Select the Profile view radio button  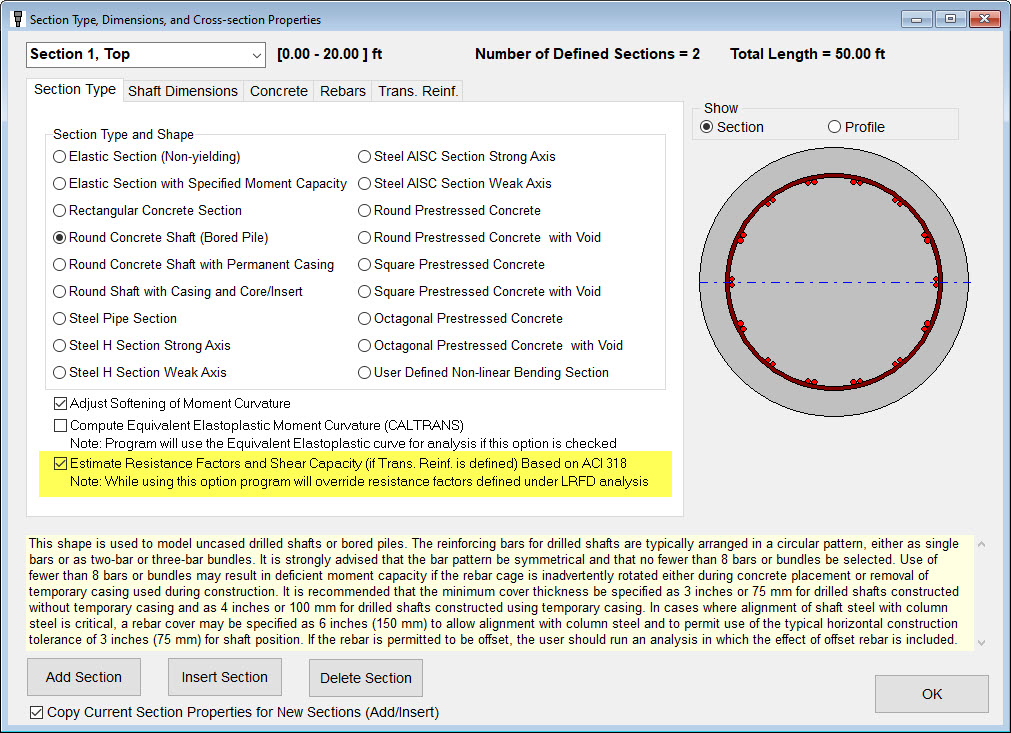(x=835, y=127)
